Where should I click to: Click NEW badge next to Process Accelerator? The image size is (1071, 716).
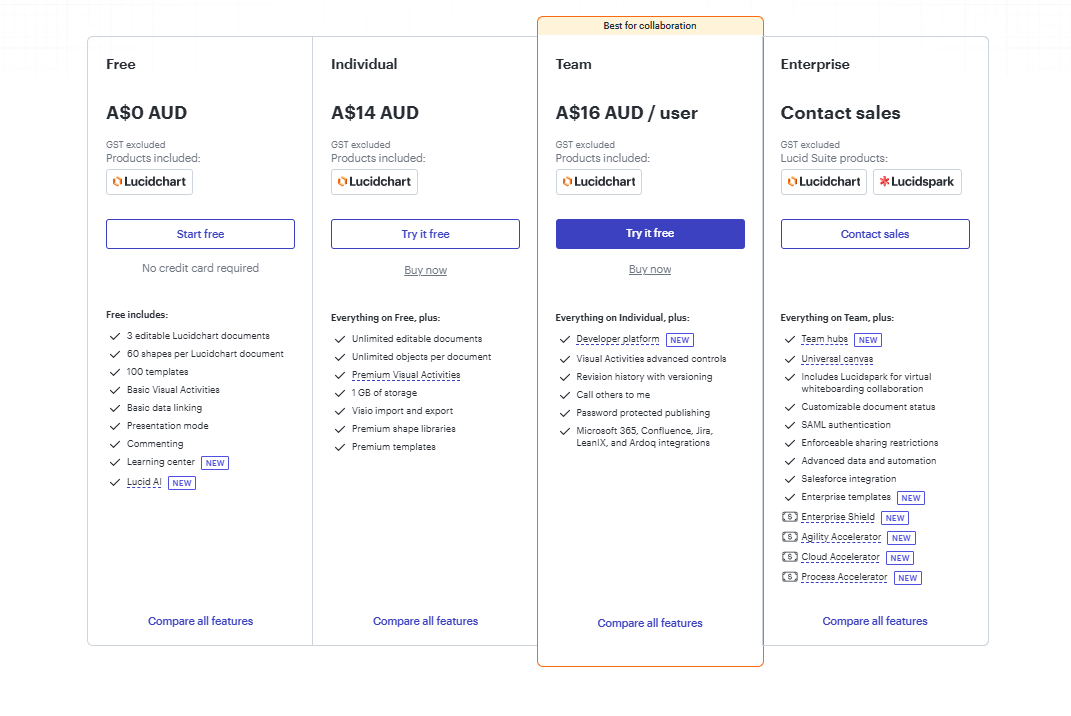click(908, 578)
